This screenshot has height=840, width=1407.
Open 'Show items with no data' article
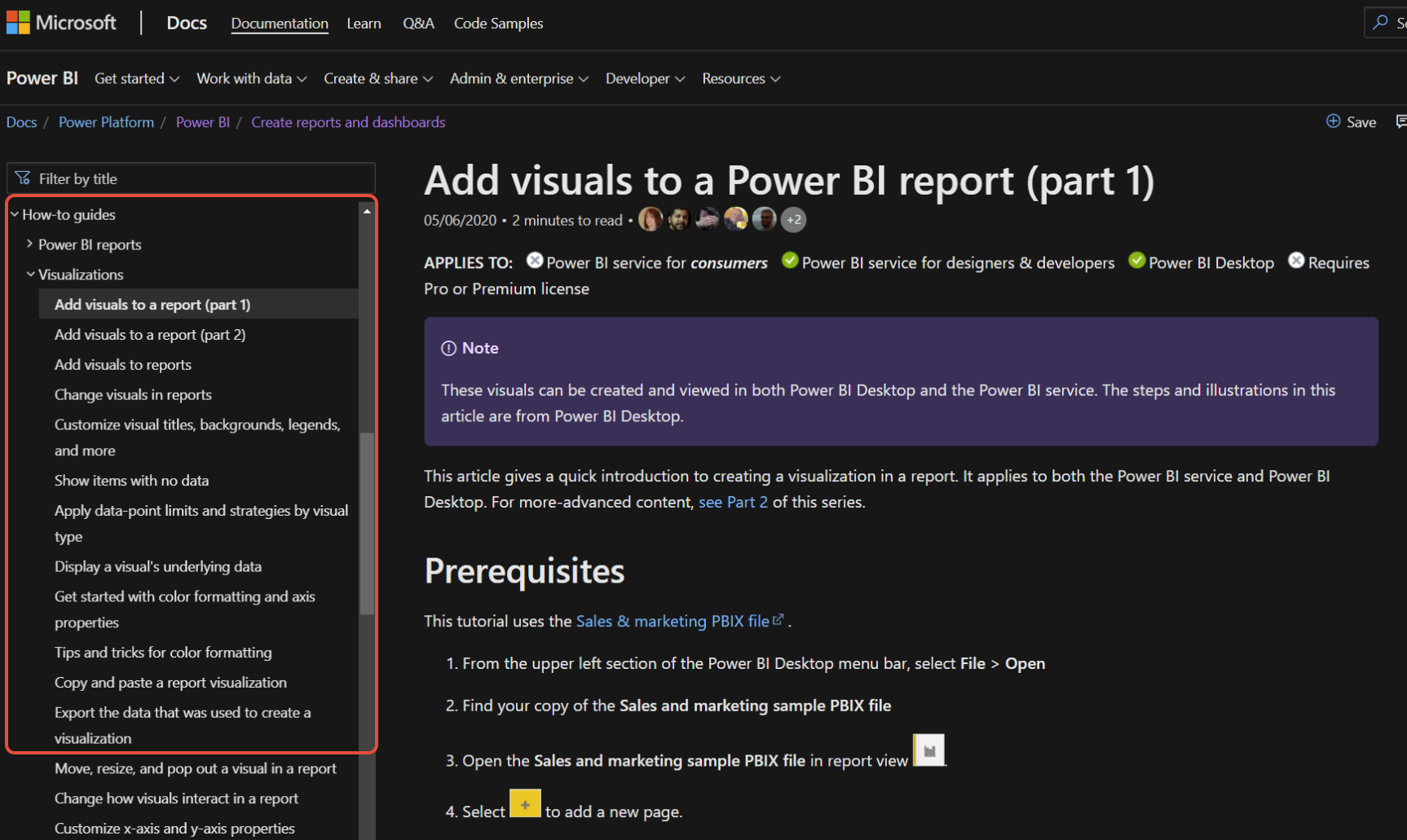click(x=132, y=481)
